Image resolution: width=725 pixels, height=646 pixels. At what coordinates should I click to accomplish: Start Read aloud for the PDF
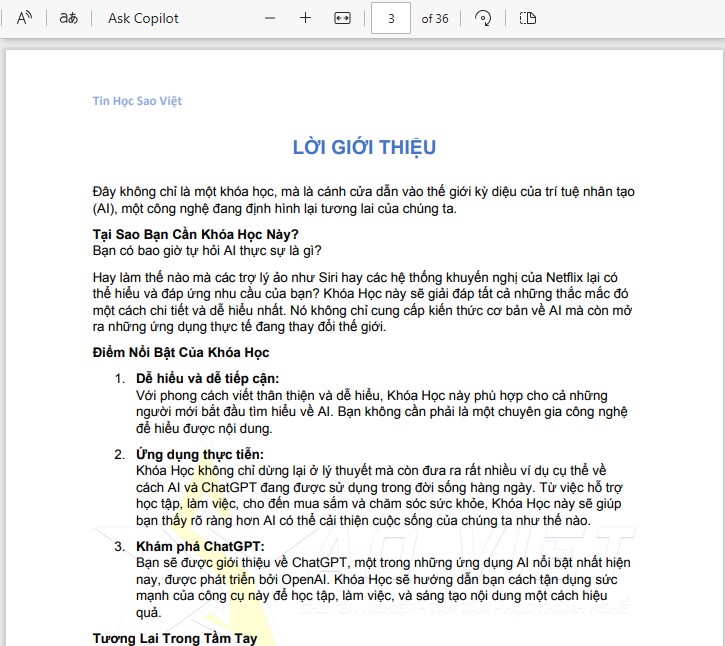(25, 18)
